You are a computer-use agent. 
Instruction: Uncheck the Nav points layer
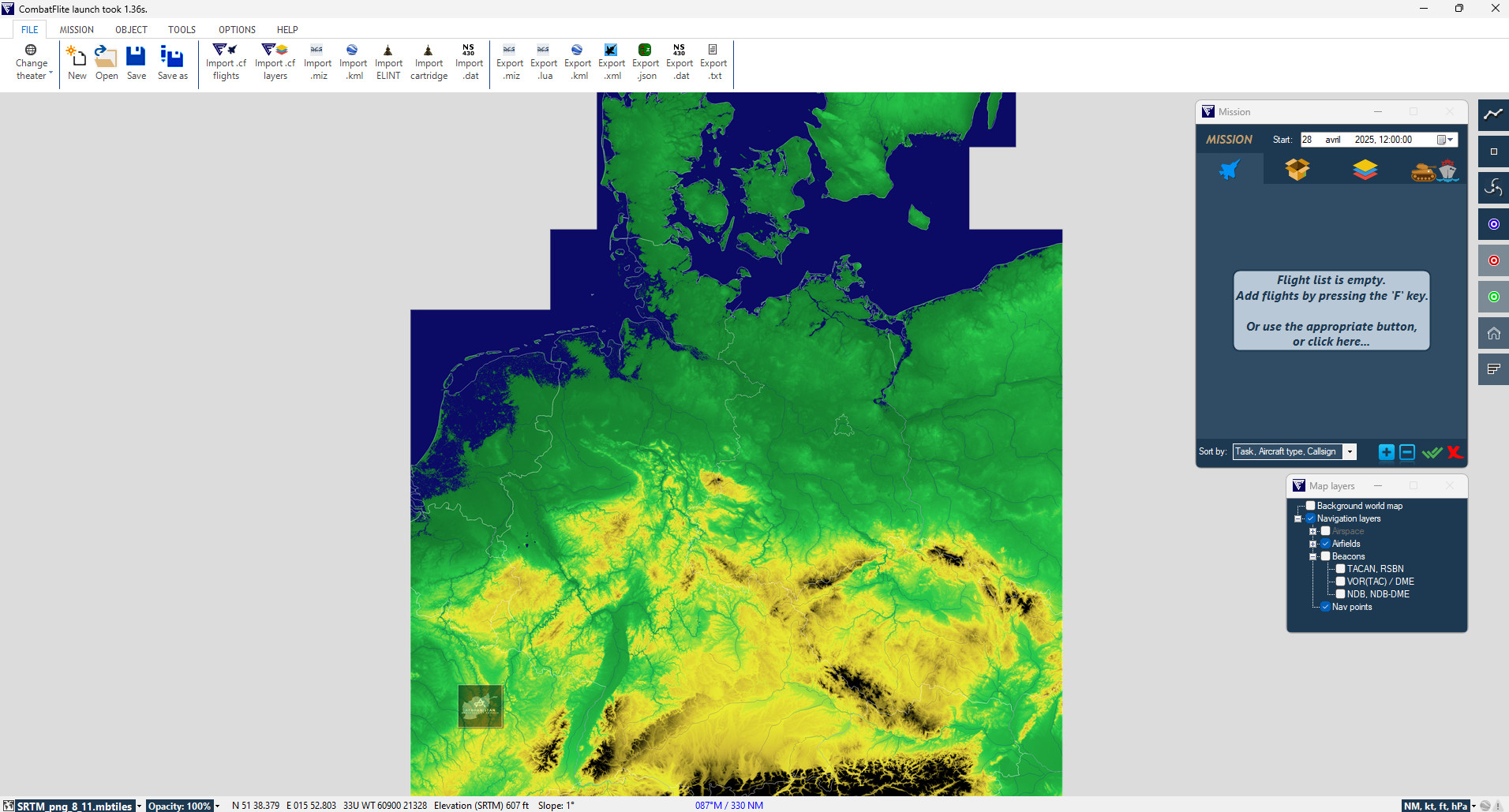[1325, 607]
